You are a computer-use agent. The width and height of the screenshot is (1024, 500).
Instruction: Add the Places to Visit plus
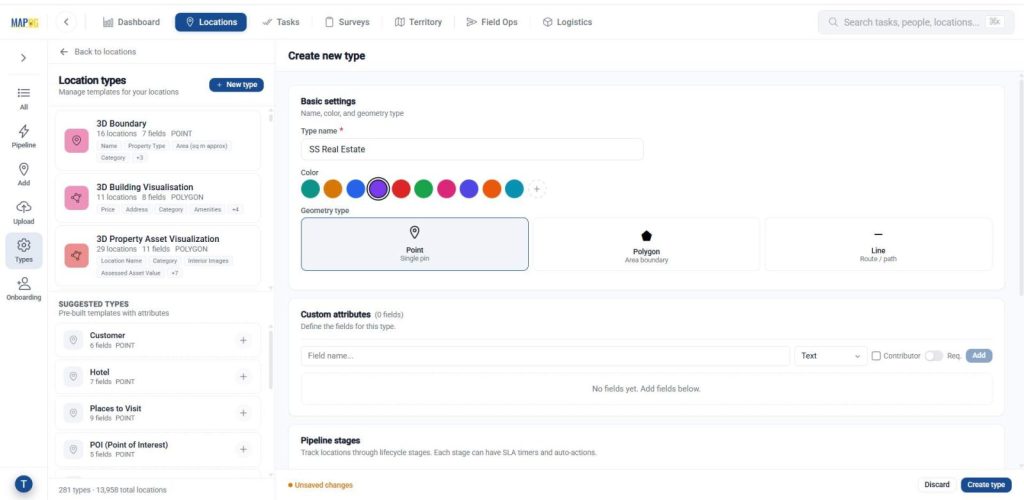click(243, 413)
